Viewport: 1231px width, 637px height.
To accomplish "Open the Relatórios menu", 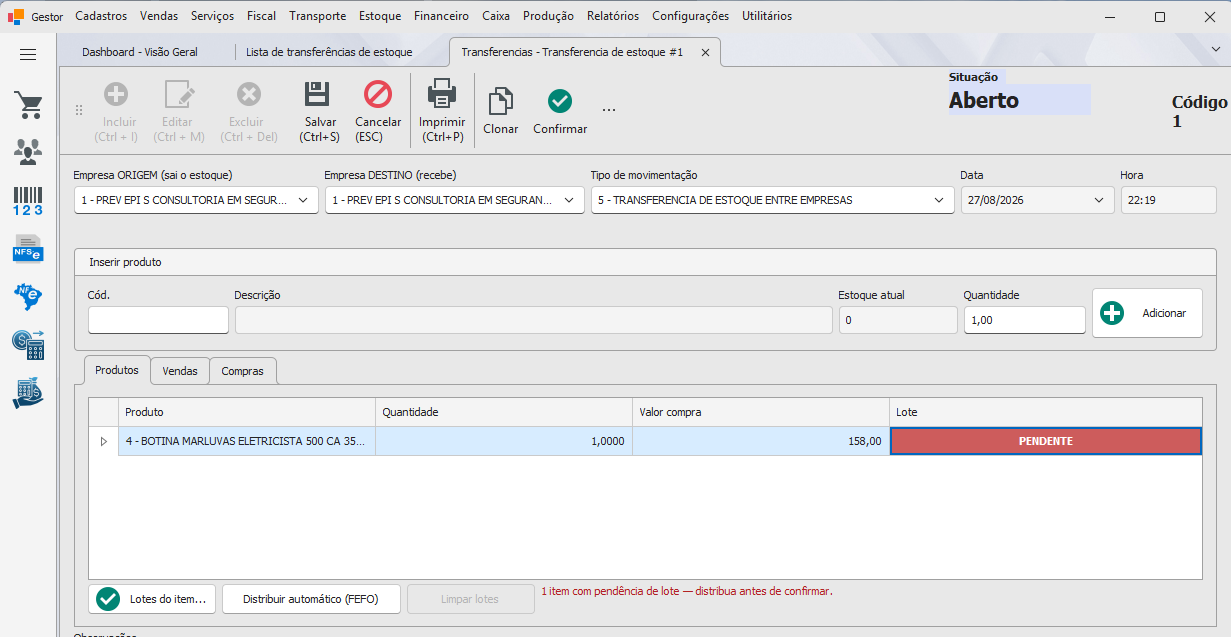I will [x=613, y=16].
